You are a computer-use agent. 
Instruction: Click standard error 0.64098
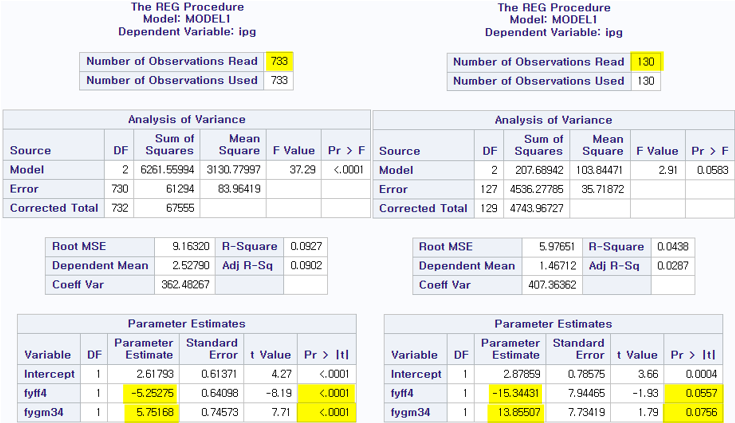coord(220,393)
